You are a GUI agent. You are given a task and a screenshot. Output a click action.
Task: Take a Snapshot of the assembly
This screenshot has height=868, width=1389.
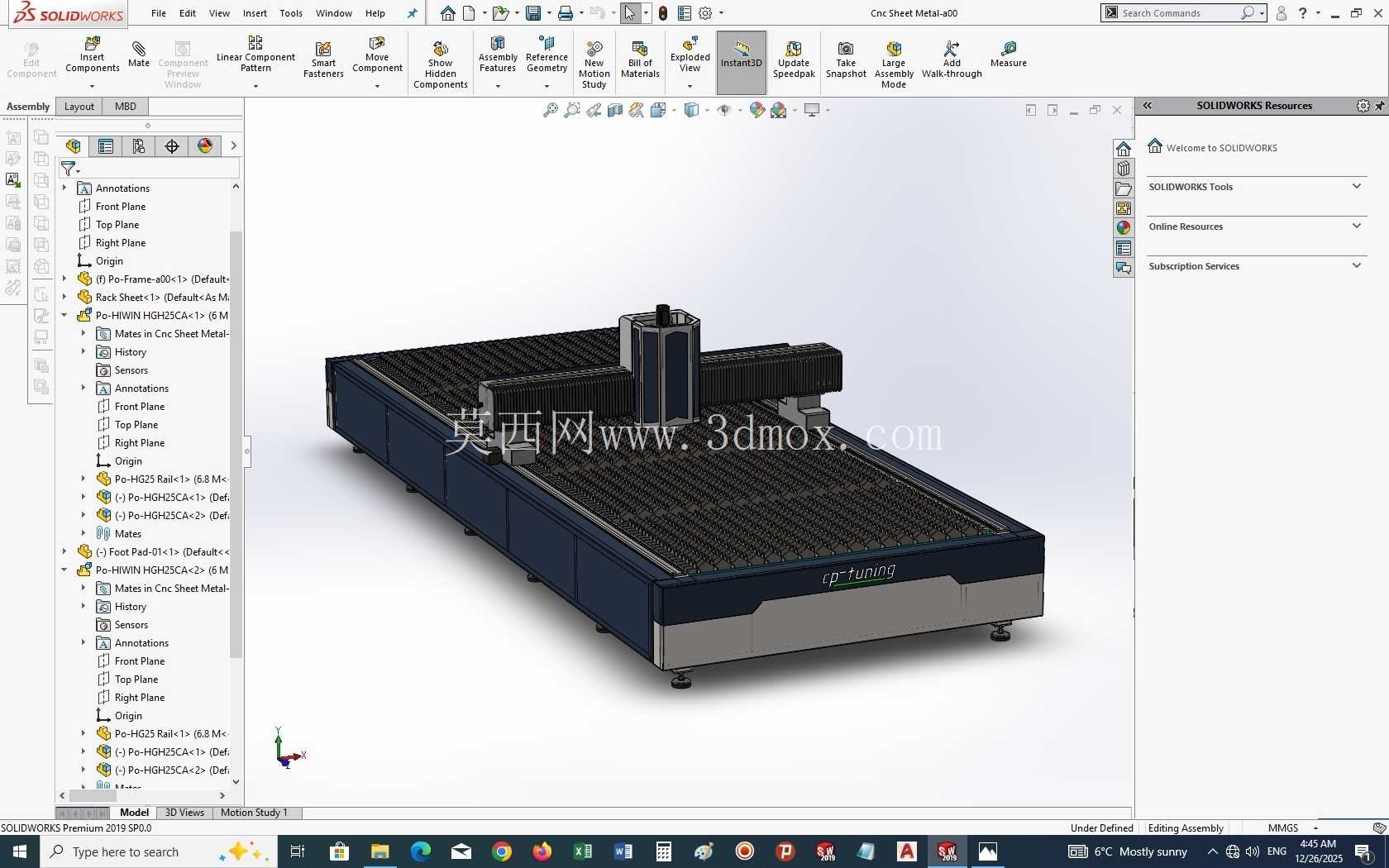click(x=846, y=60)
